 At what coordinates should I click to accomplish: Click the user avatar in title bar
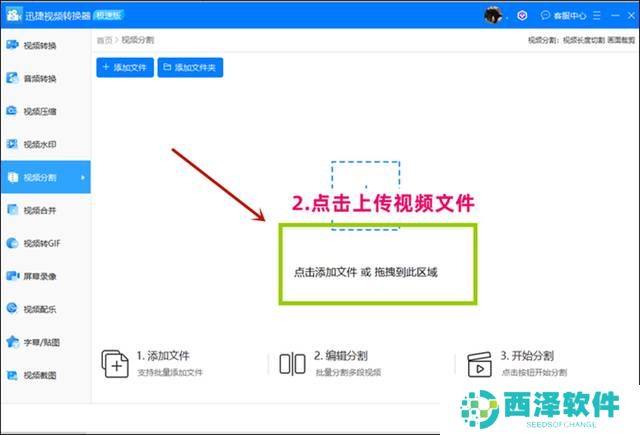493,16
